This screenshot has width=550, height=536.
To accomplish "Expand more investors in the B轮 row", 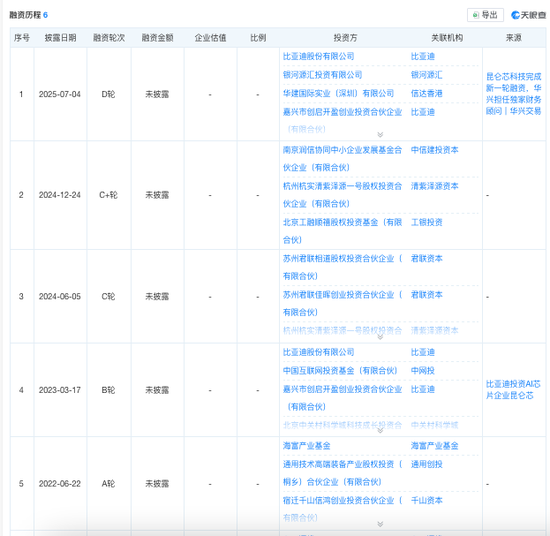I will (380, 430).
